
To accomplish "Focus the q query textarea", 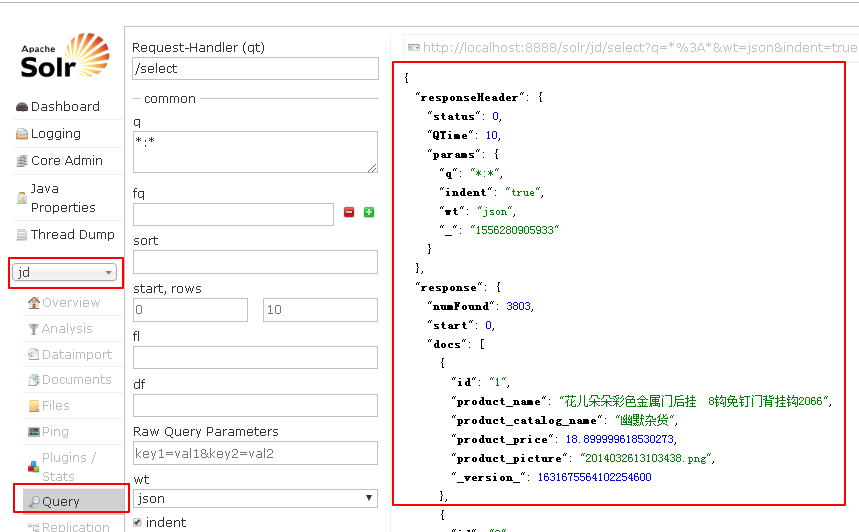I will click(x=255, y=152).
